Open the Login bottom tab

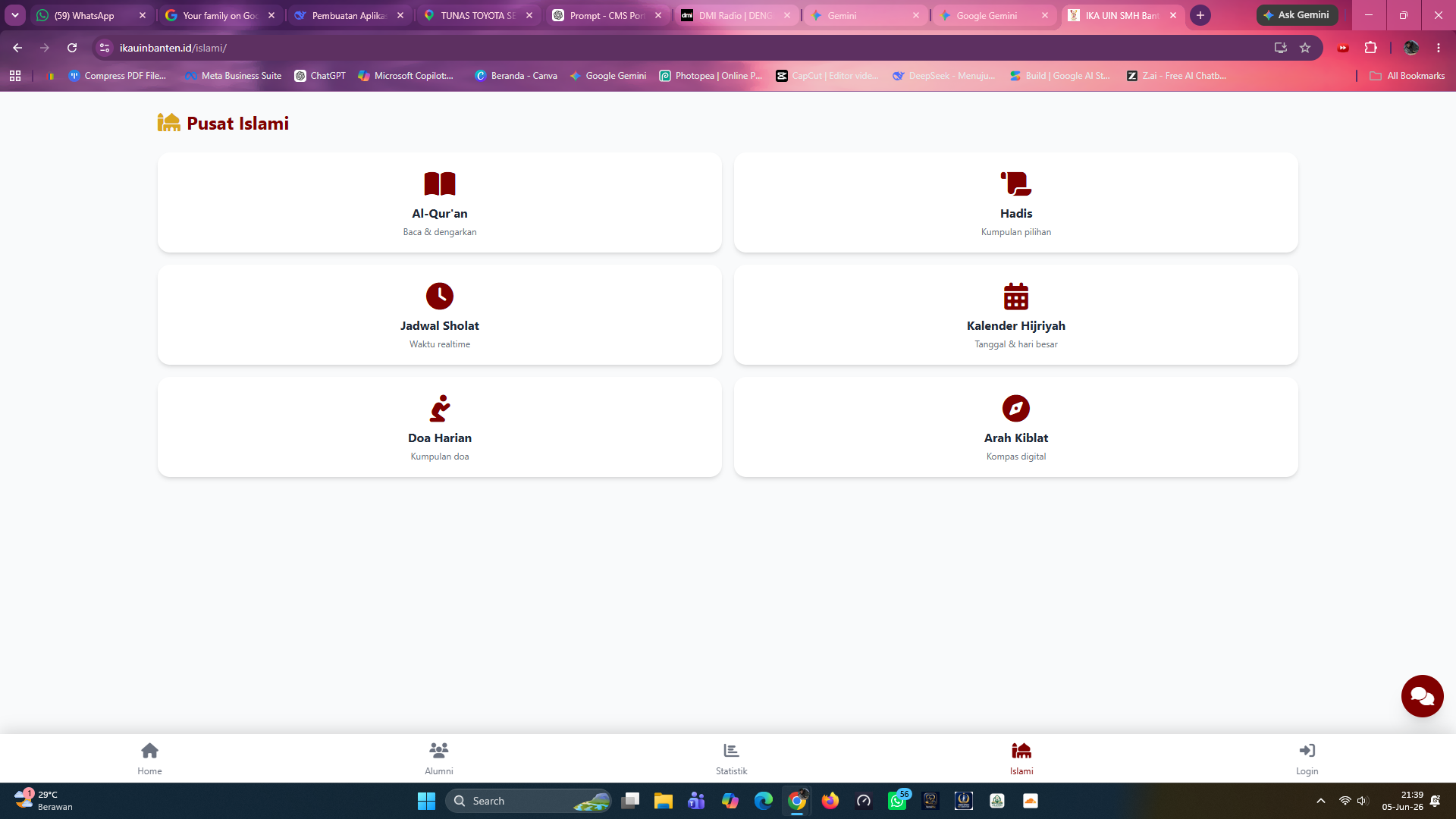[x=1307, y=758]
